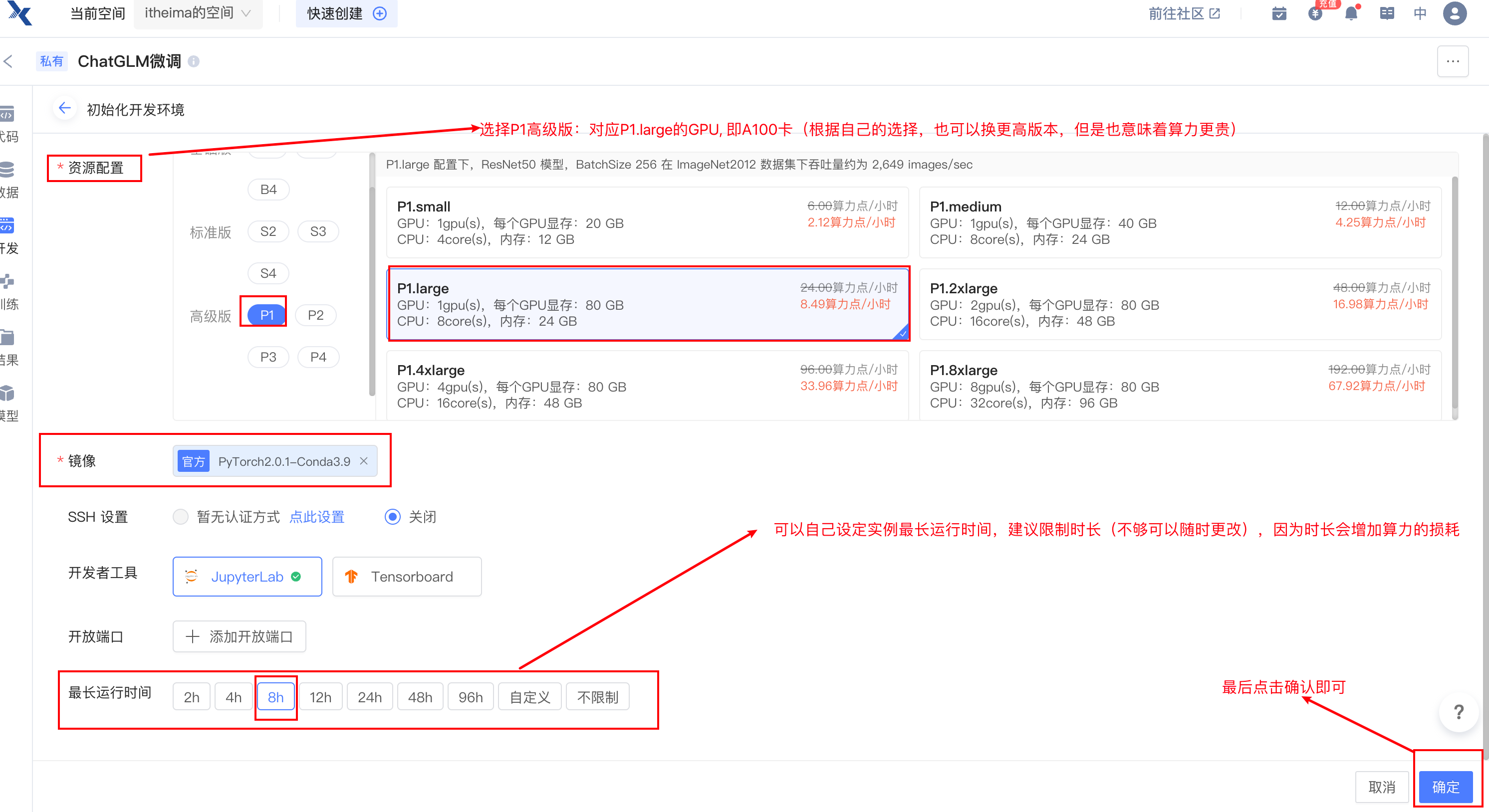Screen dimensions: 1489x812
Task: Click the blue back arrow icon
Action: 65,108
